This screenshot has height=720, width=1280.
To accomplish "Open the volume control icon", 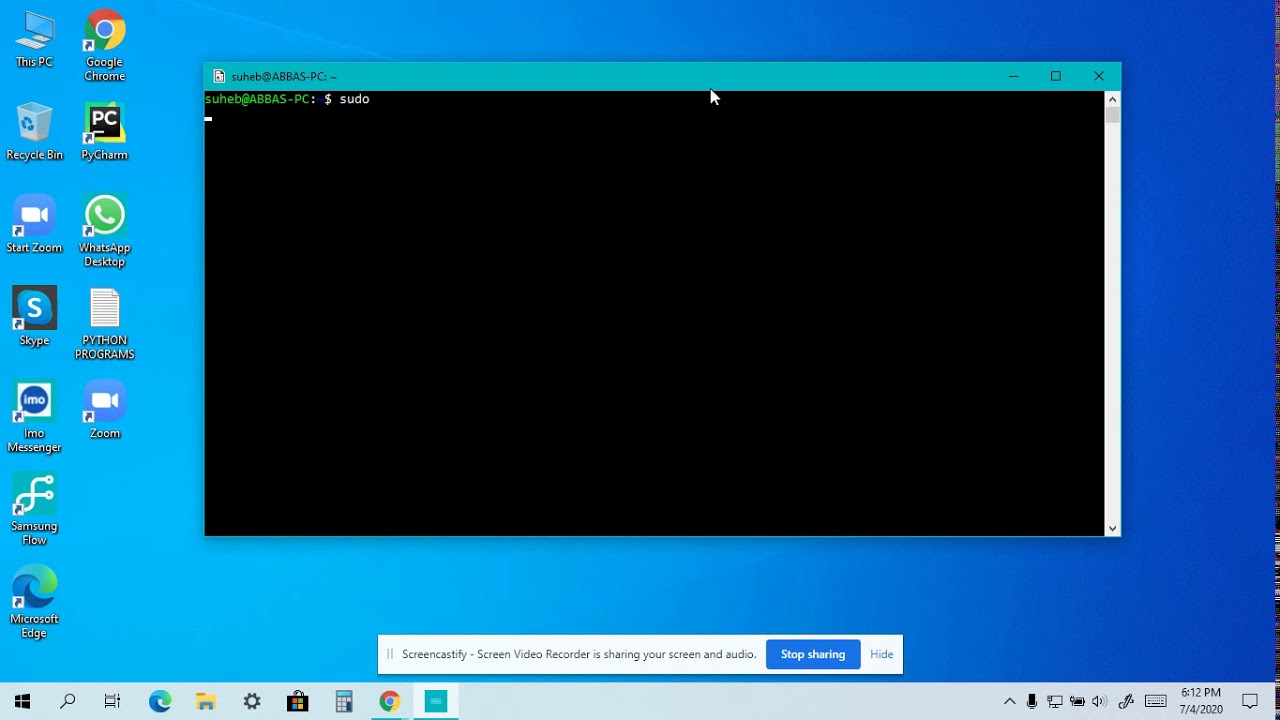I will [x=1100, y=702].
